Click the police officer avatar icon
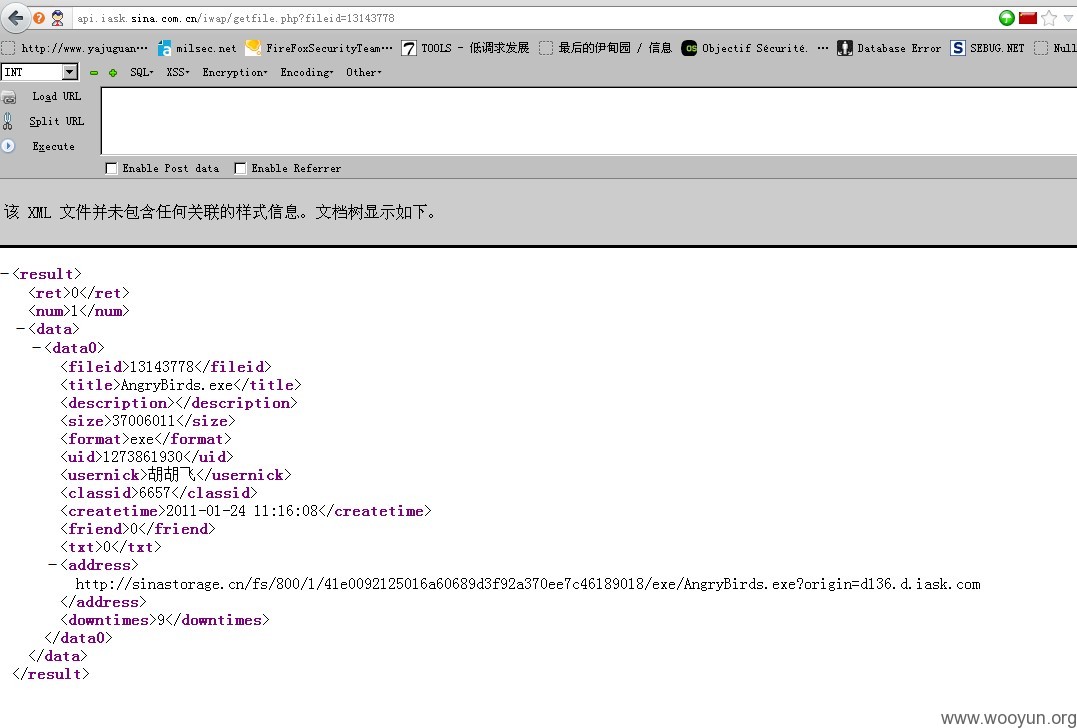This screenshot has height=728, width=1077. click(x=58, y=19)
